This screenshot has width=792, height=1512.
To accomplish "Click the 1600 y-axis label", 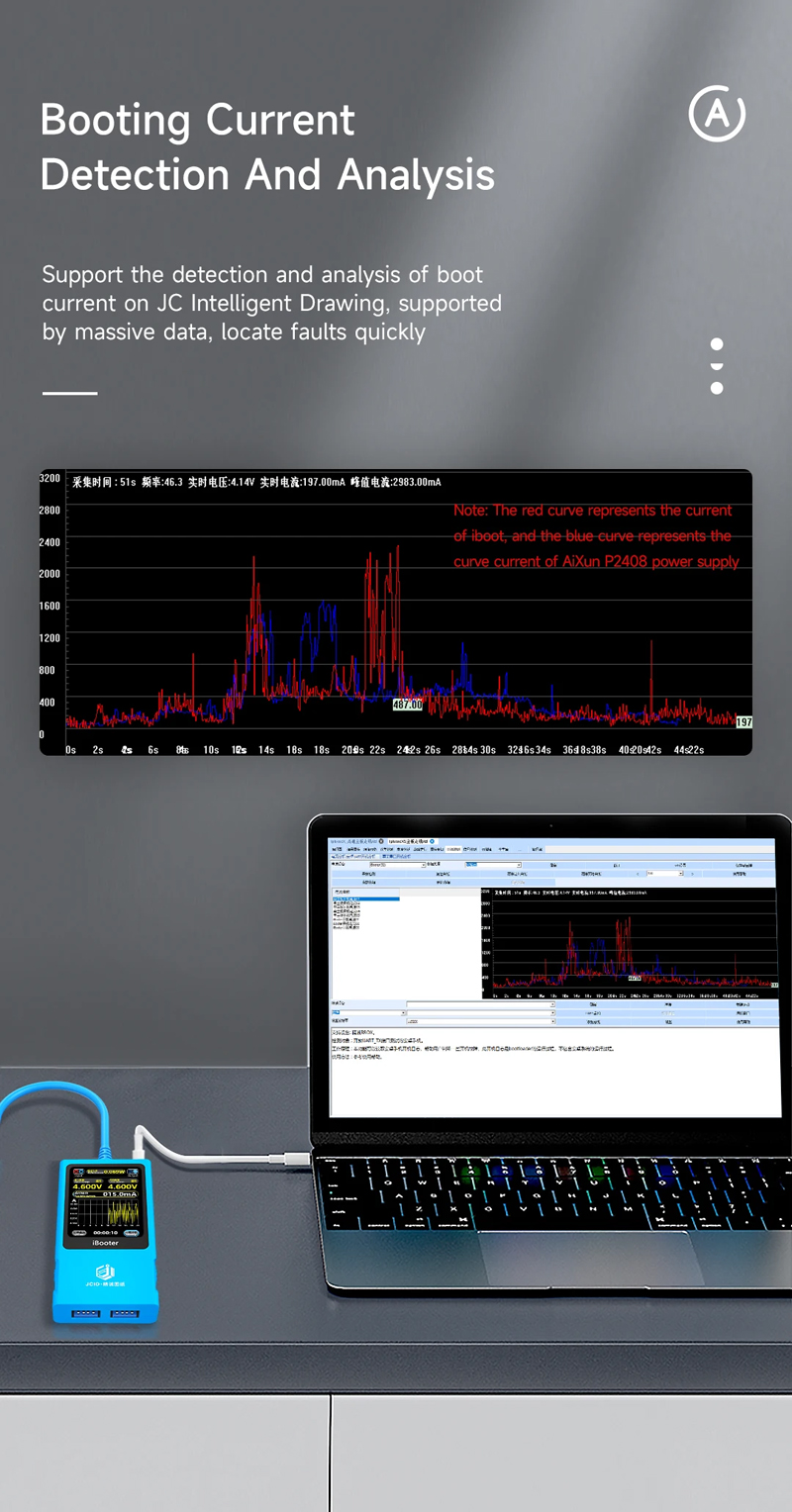I will tap(49, 606).
